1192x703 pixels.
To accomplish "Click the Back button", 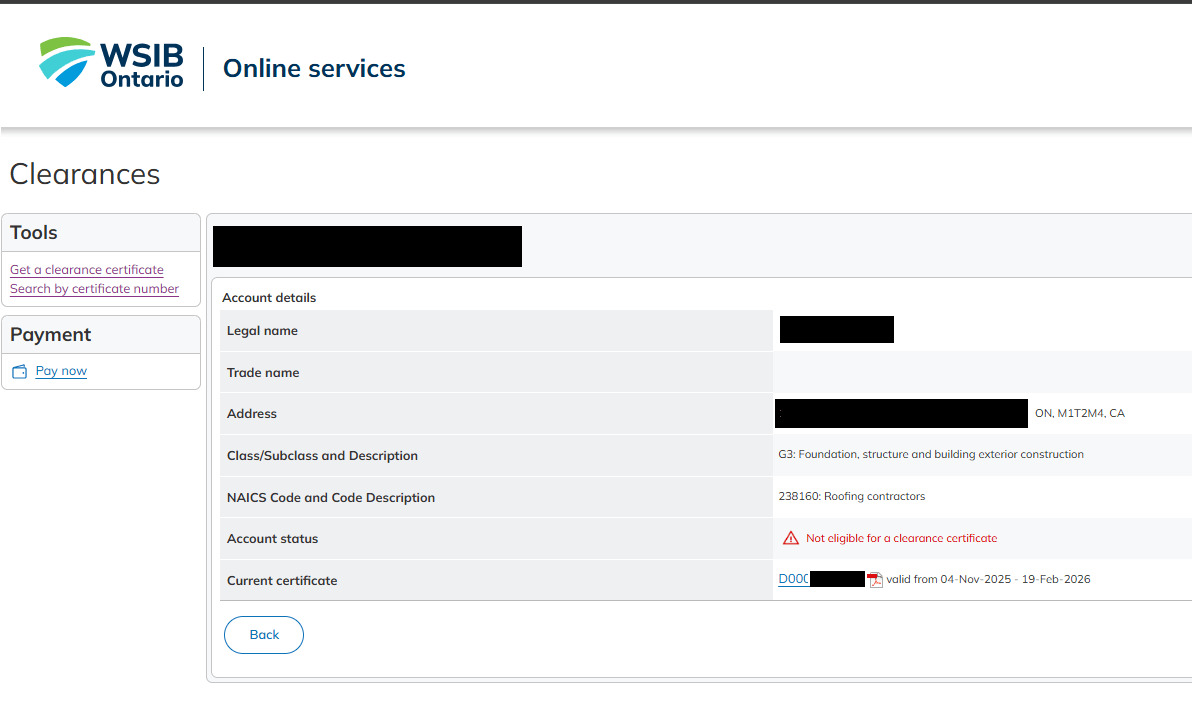I will [264, 635].
